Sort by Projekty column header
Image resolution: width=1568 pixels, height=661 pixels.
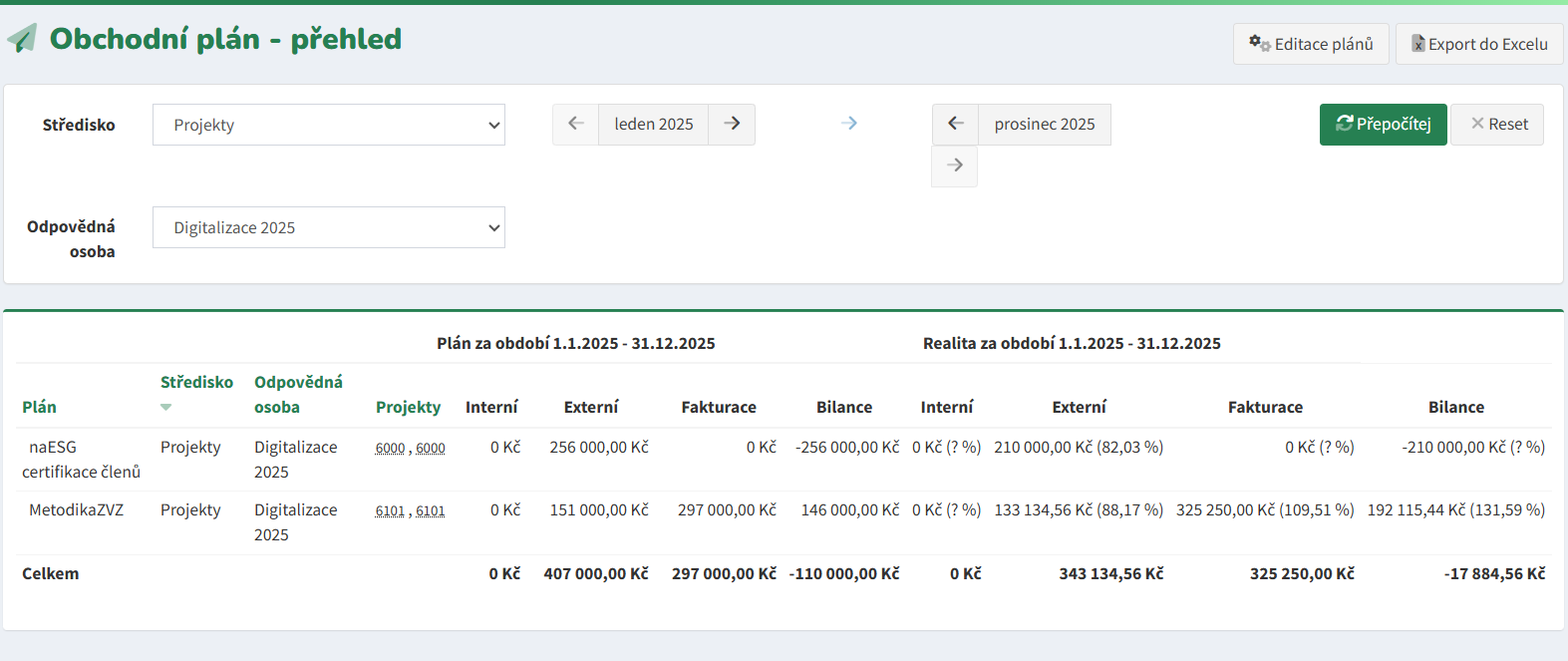point(408,407)
